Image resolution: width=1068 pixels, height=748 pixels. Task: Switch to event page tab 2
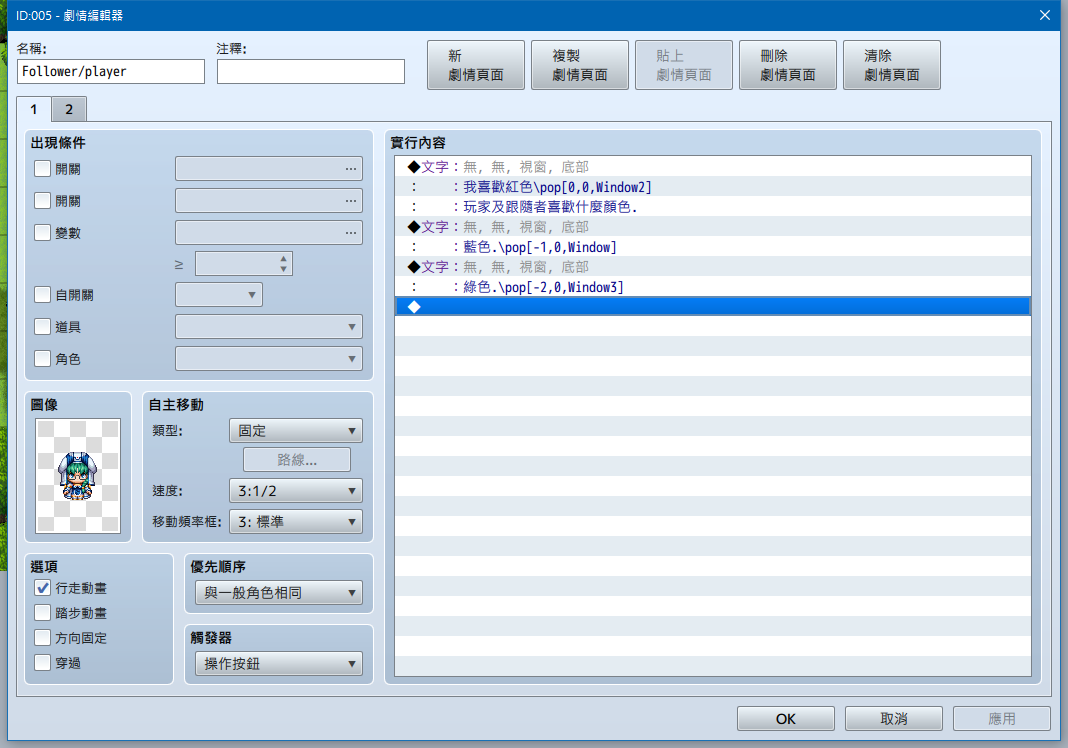tap(69, 109)
